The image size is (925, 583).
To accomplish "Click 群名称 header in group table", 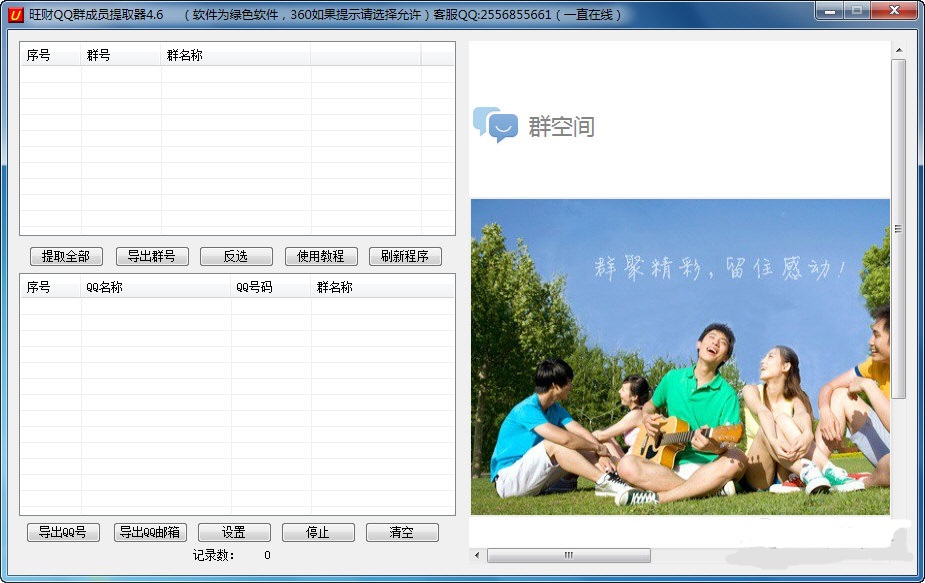I will pos(236,55).
